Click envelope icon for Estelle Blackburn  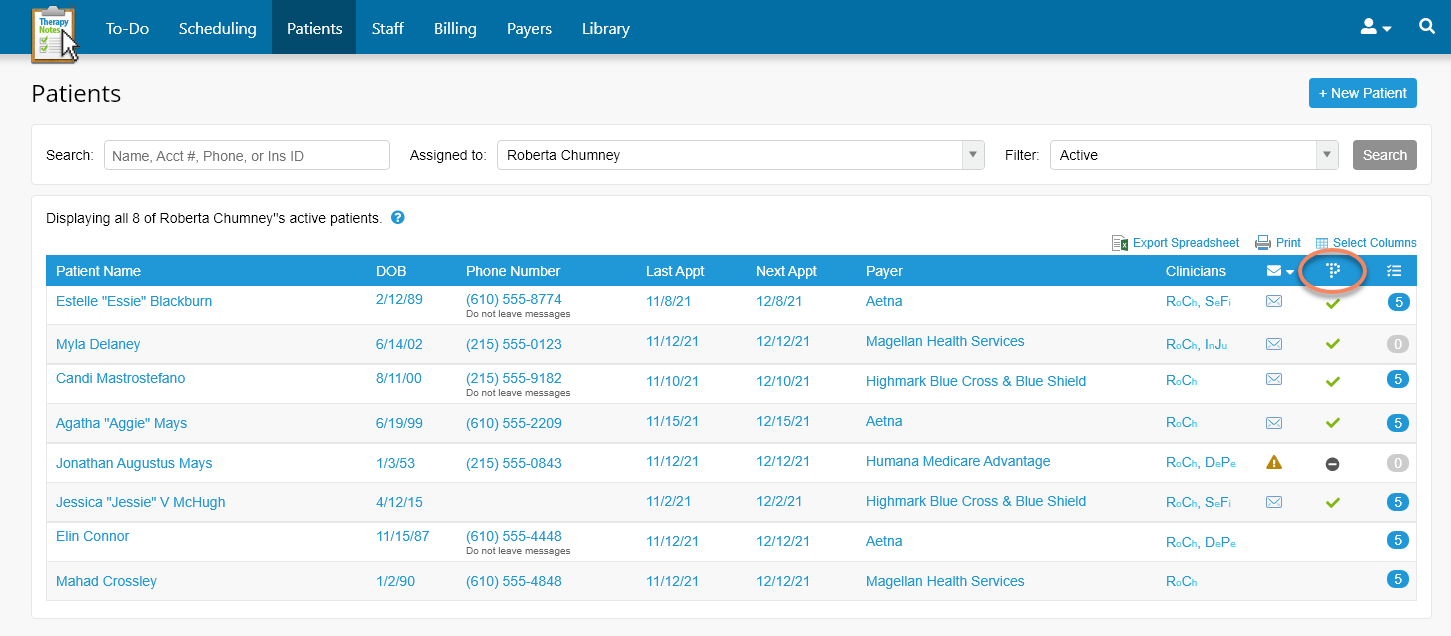point(1273,302)
